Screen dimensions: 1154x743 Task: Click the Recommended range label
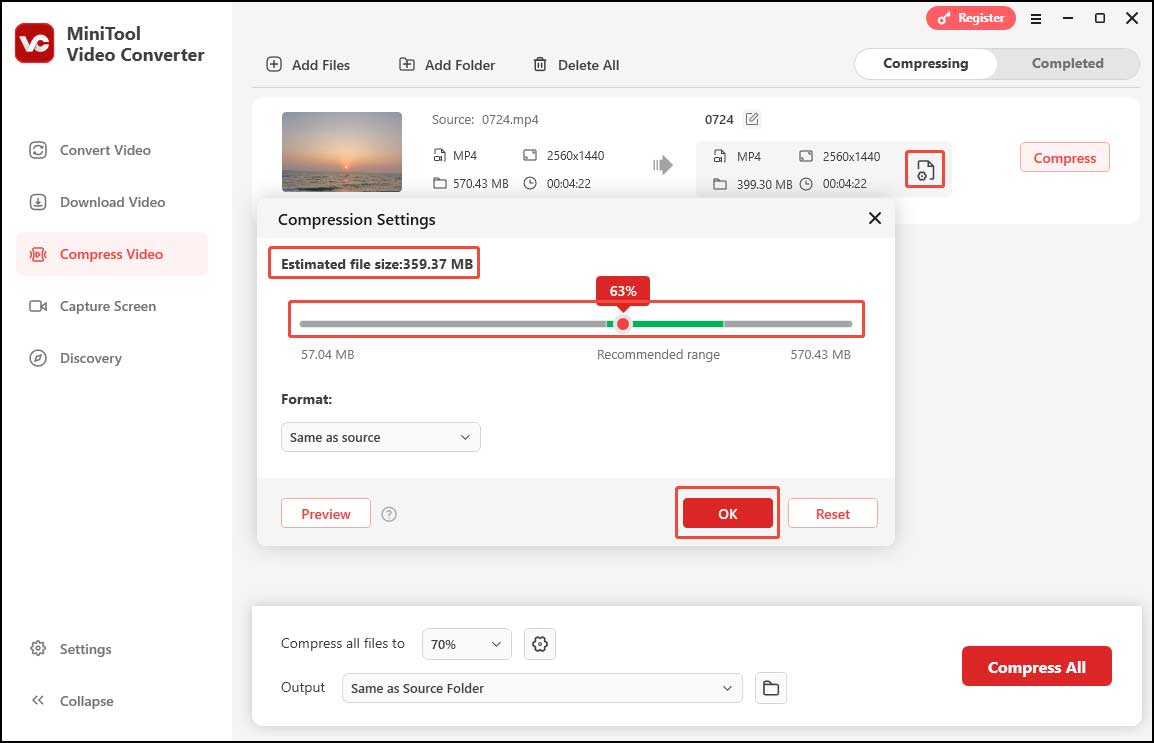(x=658, y=355)
